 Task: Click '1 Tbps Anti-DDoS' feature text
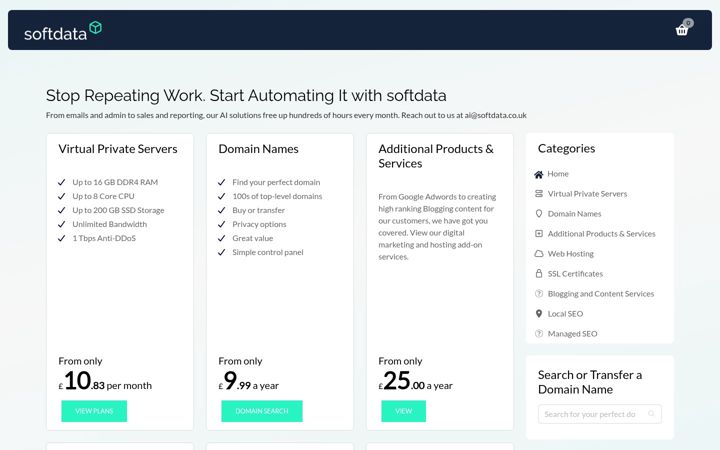point(104,238)
